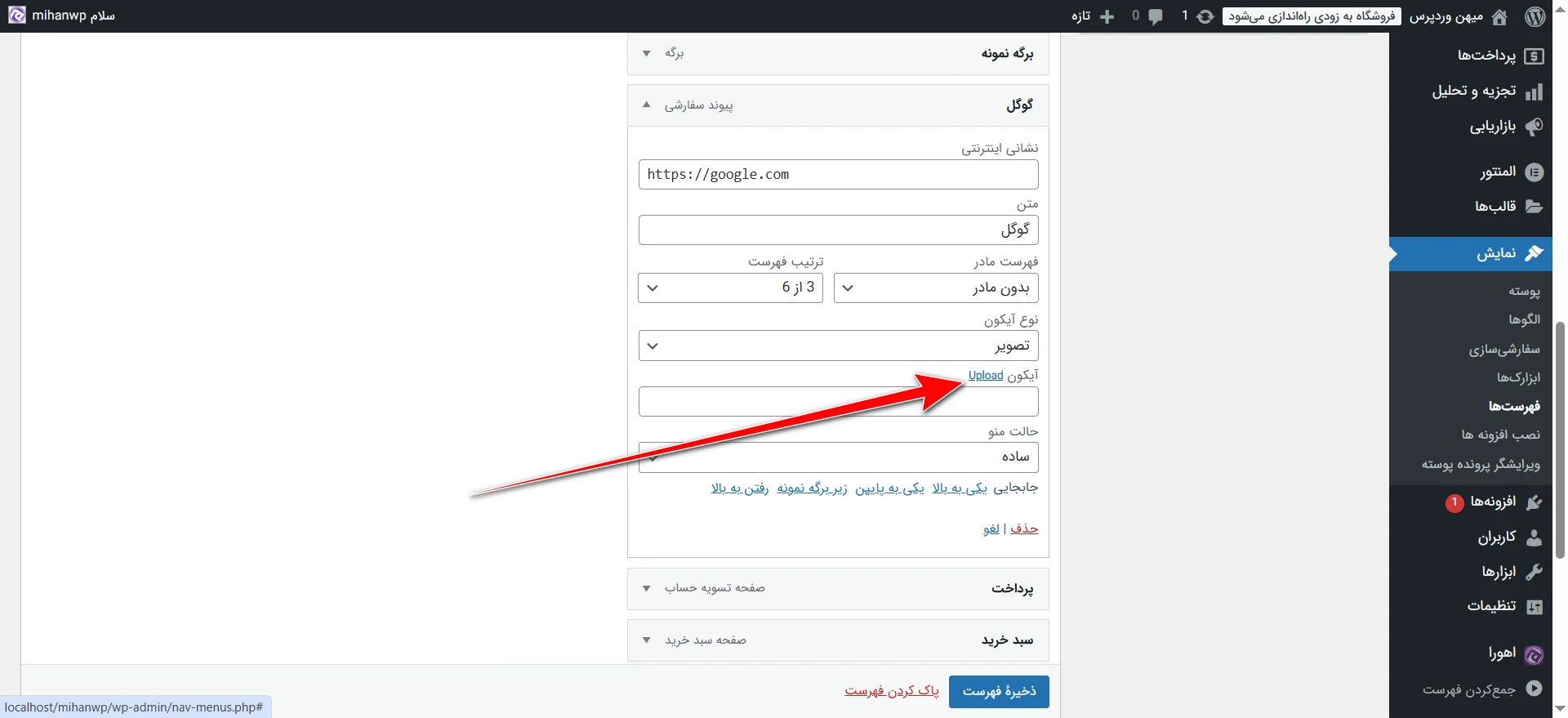Click the فروشگاه به زودی راه‌اندازی می‌شود notice

[1312, 16]
